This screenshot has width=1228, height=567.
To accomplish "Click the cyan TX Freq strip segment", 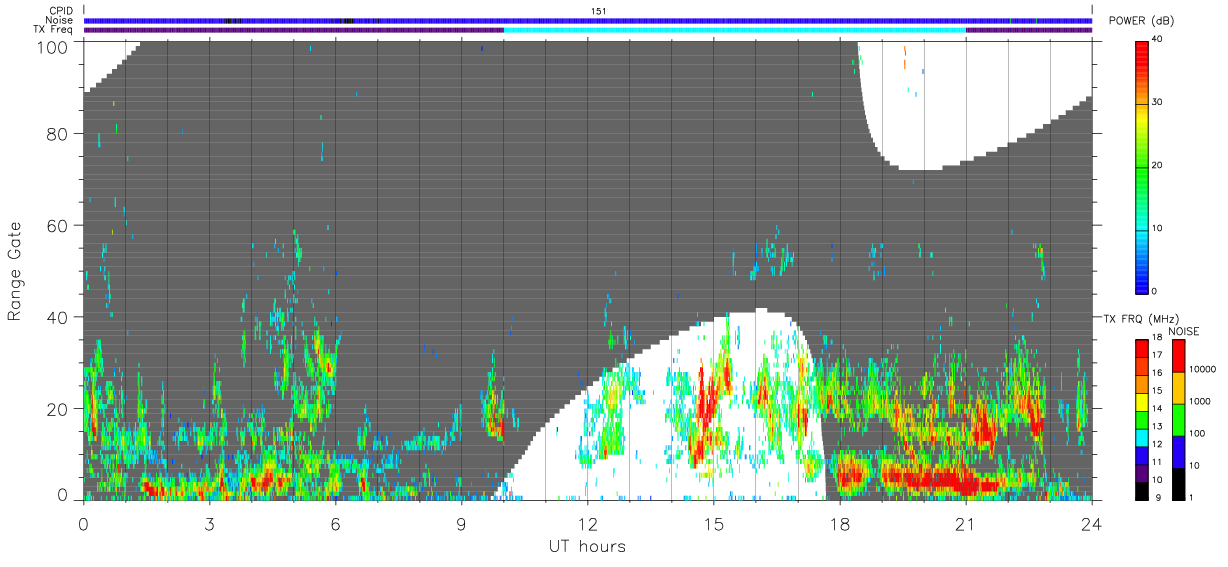I will (x=735, y=29).
